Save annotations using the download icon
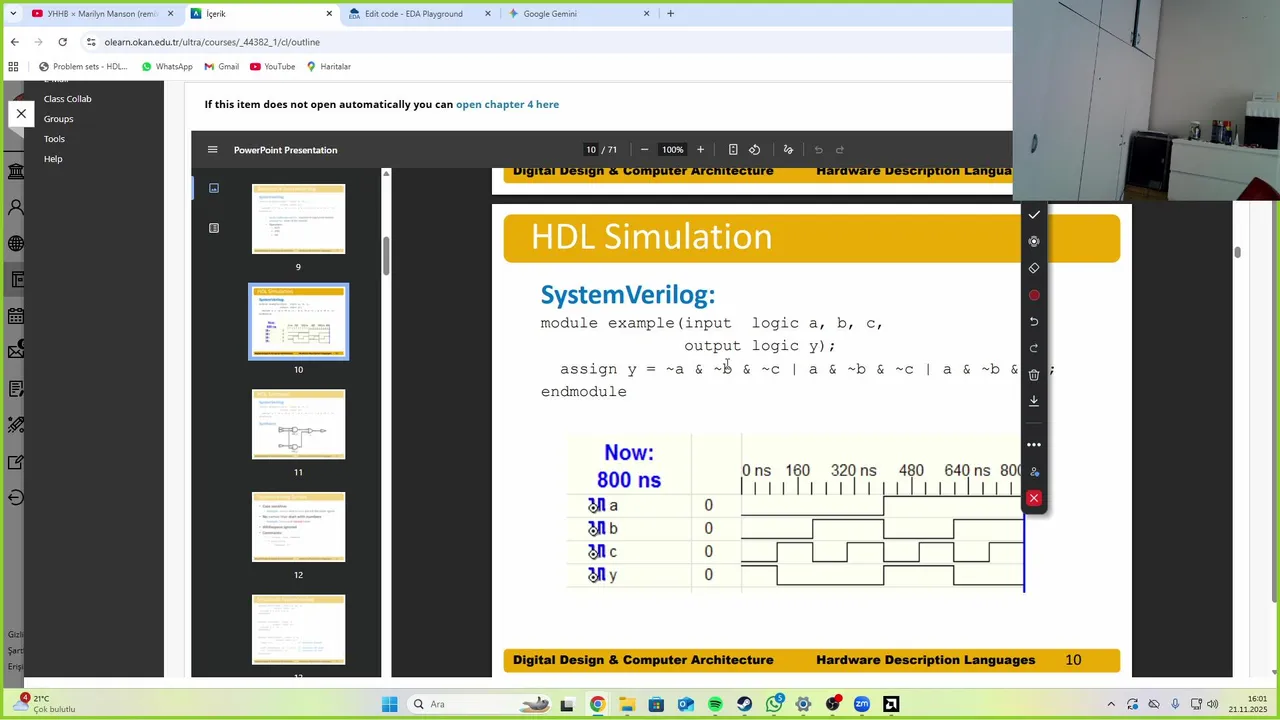Screen dimensions: 1280x720 [x=1034, y=401]
